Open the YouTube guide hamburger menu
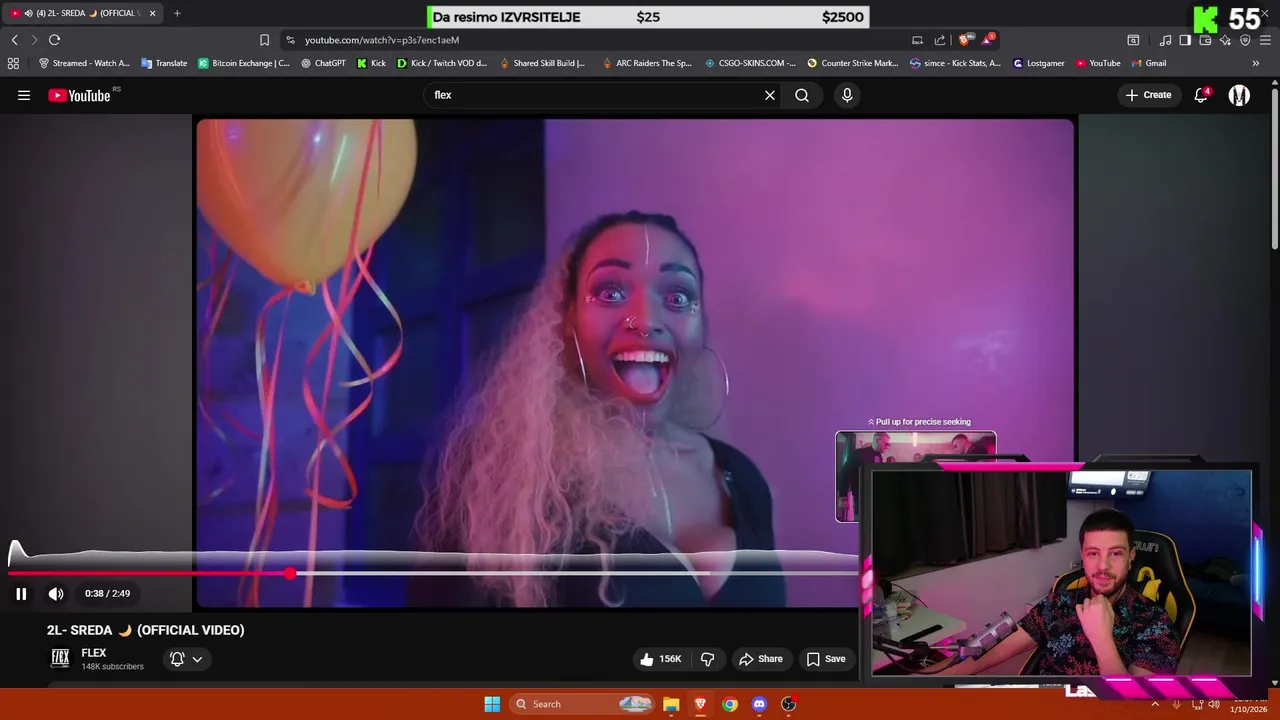1280x720 pixels. click(24, 95)
